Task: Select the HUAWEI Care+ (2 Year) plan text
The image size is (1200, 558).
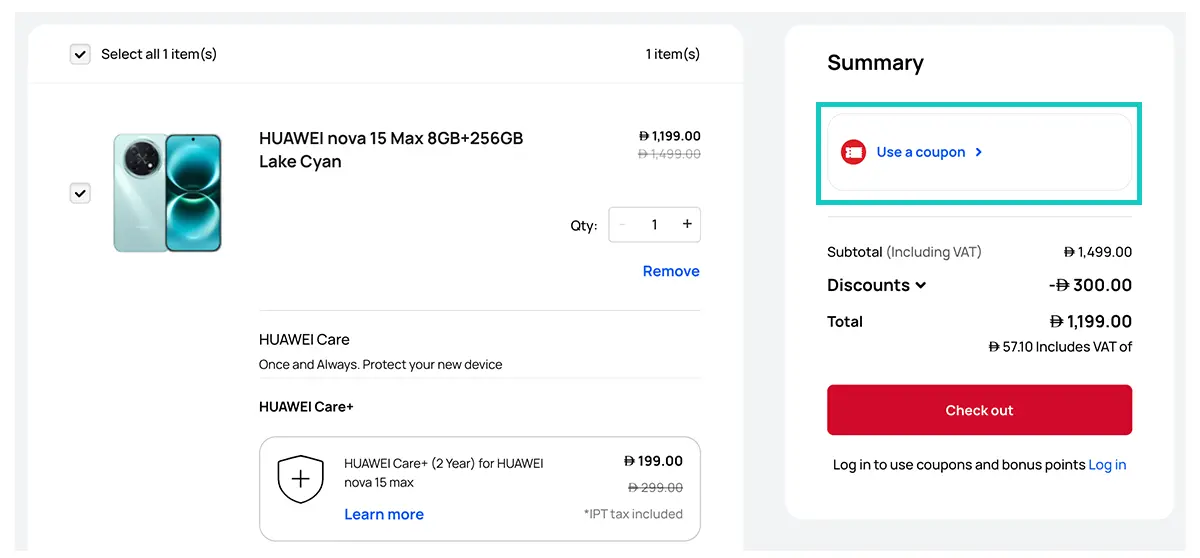Action: pyautogui.click(x=444, y=473)
